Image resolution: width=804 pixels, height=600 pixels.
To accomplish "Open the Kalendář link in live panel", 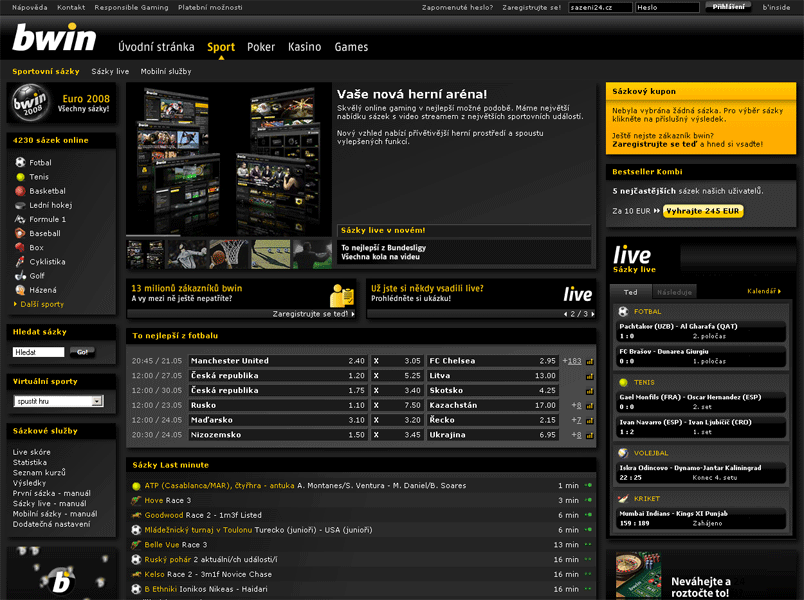I will [763, 292].
